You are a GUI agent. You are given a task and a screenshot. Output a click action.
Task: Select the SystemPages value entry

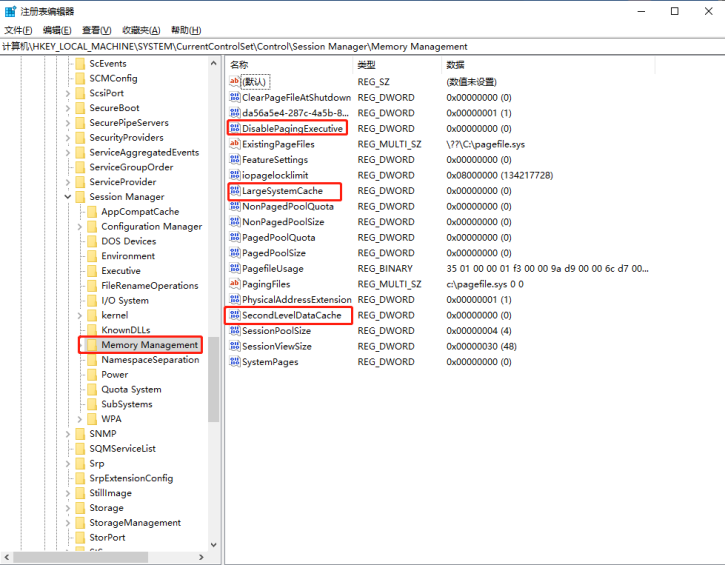[270, 362]
